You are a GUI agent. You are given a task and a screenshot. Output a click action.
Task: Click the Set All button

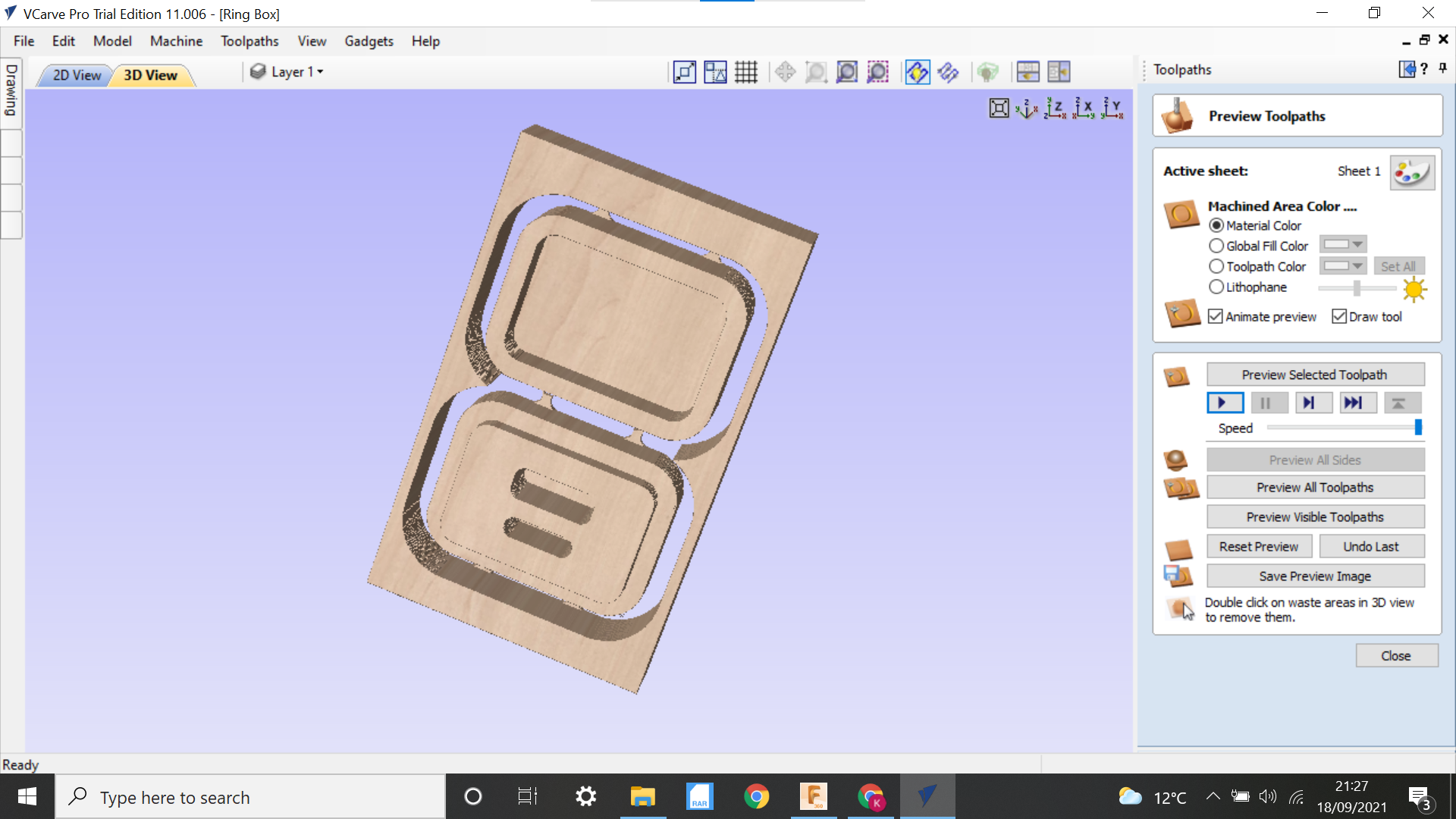(x=1398, y=266)
